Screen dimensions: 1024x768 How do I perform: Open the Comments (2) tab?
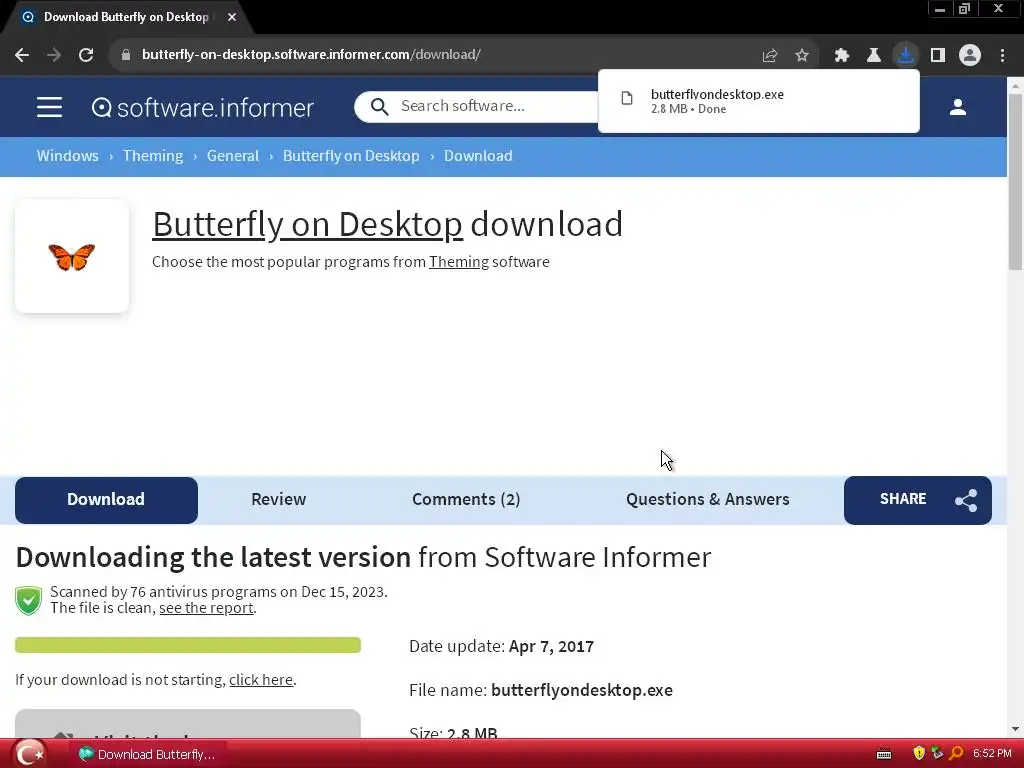tap(466, 500)
